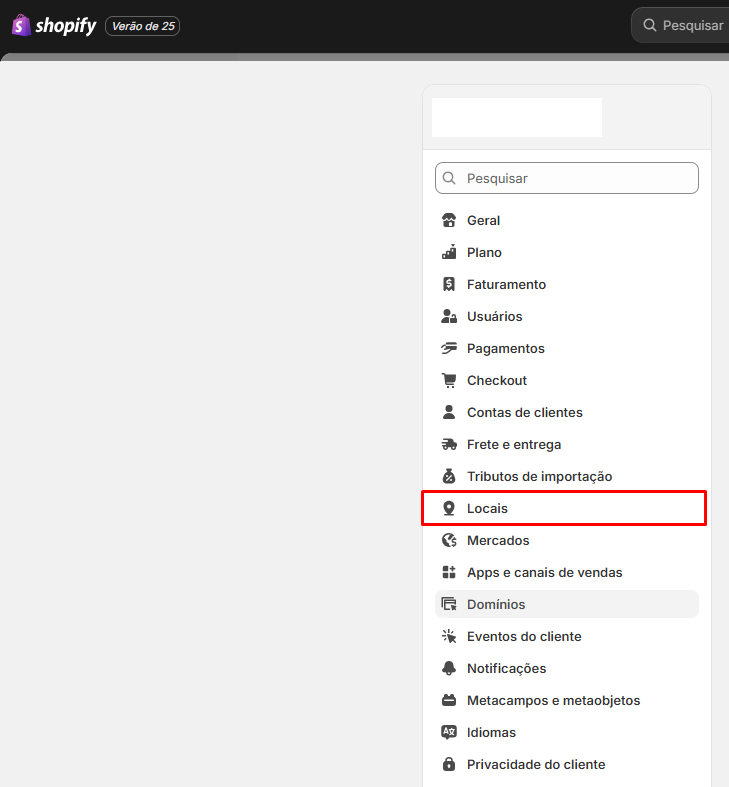Click the Pagamentos hand-card icon
Image resolution: width=729 pixels, height=787 pixels.
point(449,348)
